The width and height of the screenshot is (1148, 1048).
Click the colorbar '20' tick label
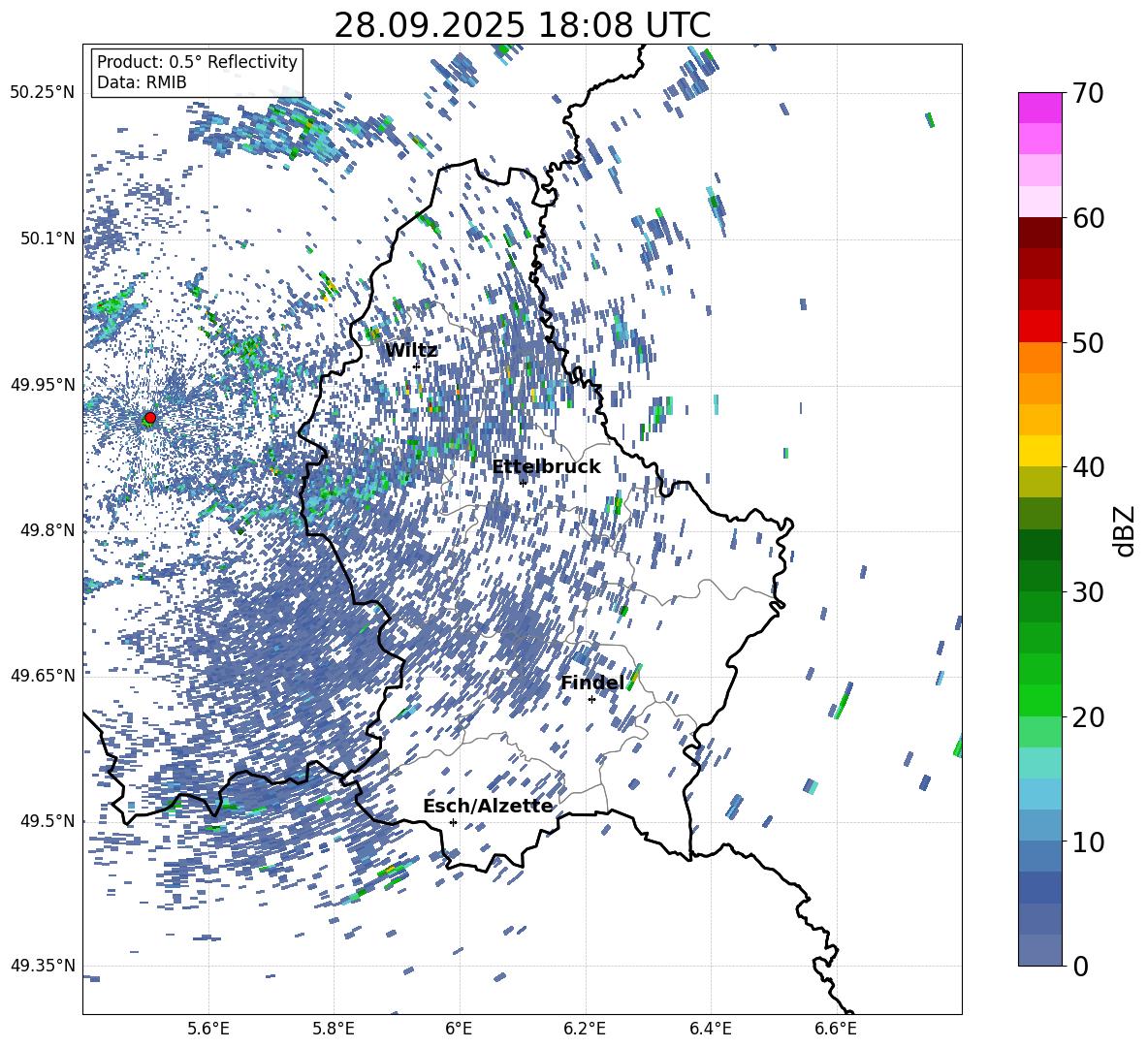(1089, 717)
